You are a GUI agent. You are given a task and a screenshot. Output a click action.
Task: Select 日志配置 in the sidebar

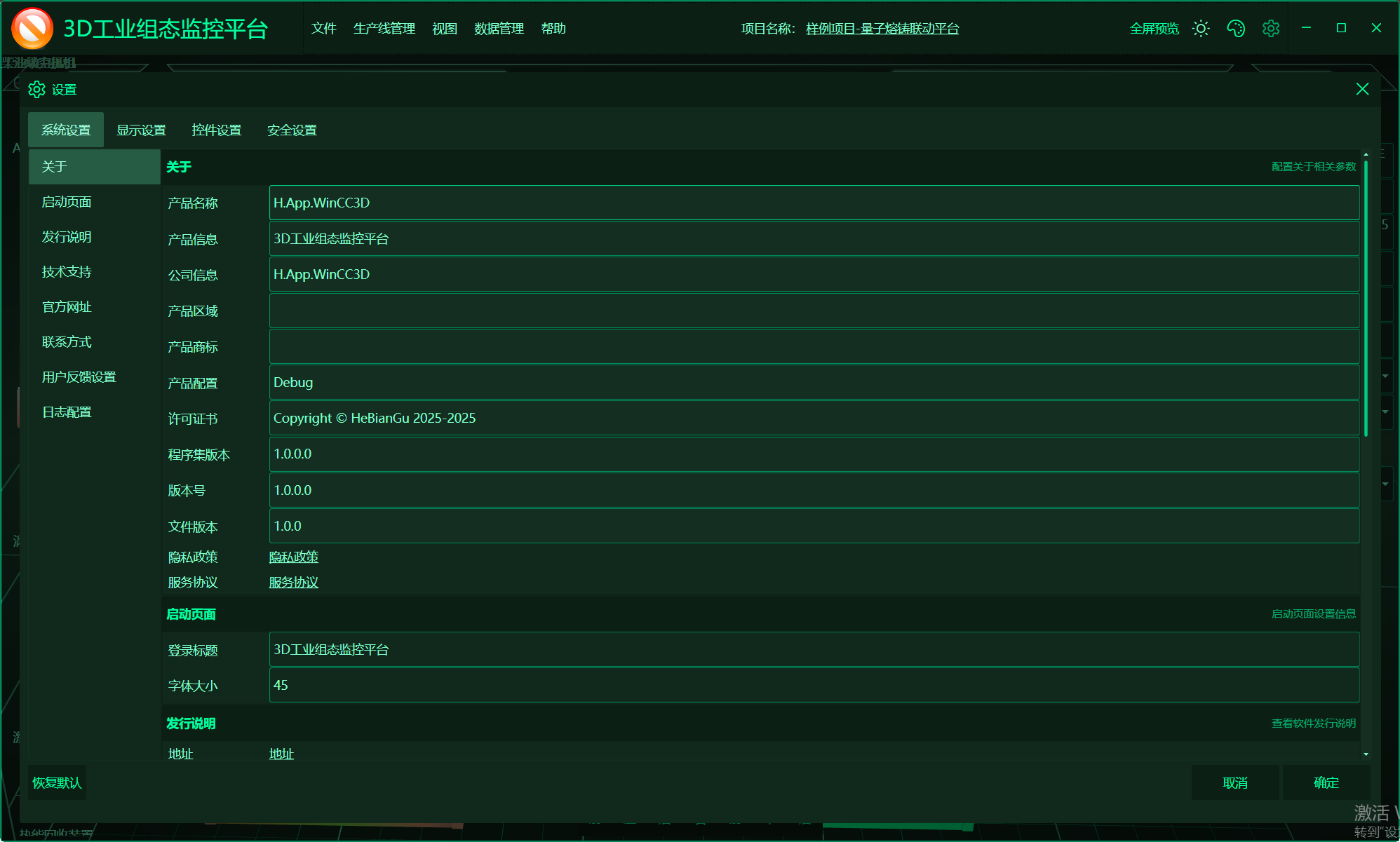(67, 412)
